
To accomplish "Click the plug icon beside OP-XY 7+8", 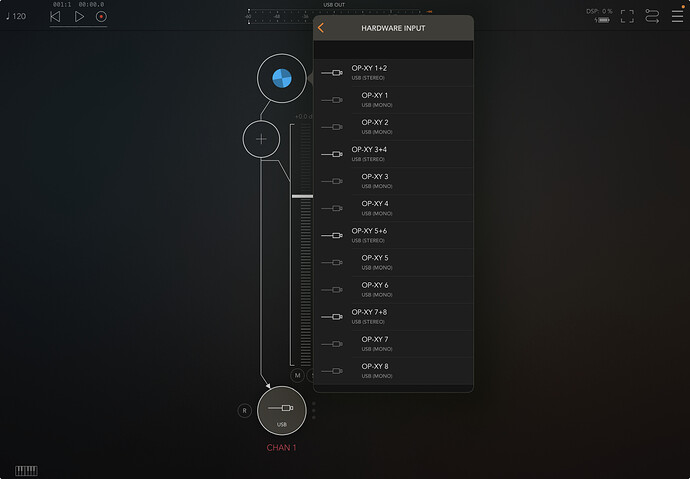I will coord(332,317).
